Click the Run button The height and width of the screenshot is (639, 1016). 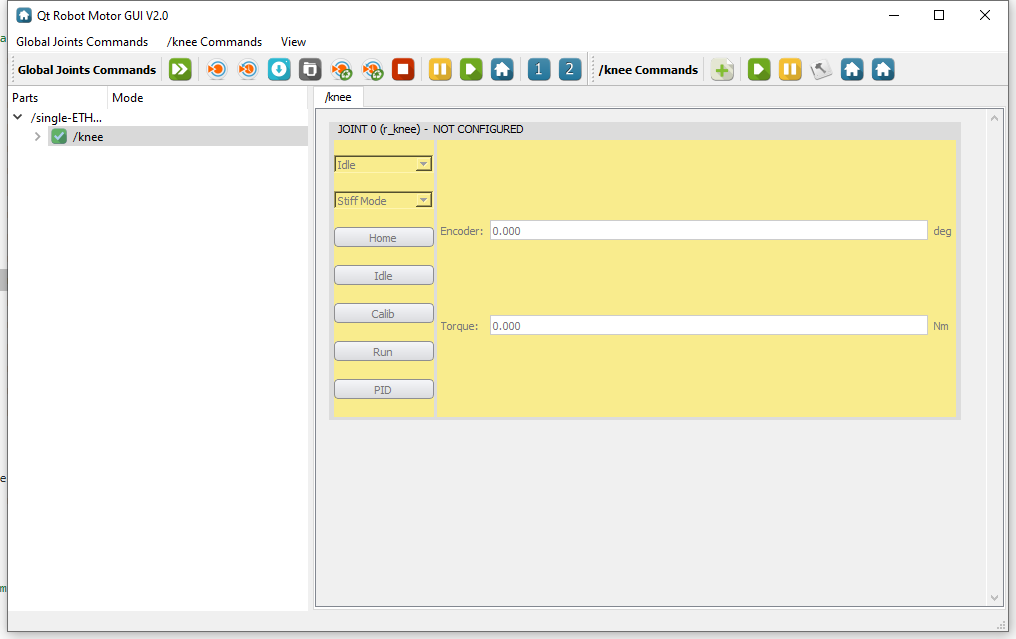pyautogui.click(x=384, y=352)
